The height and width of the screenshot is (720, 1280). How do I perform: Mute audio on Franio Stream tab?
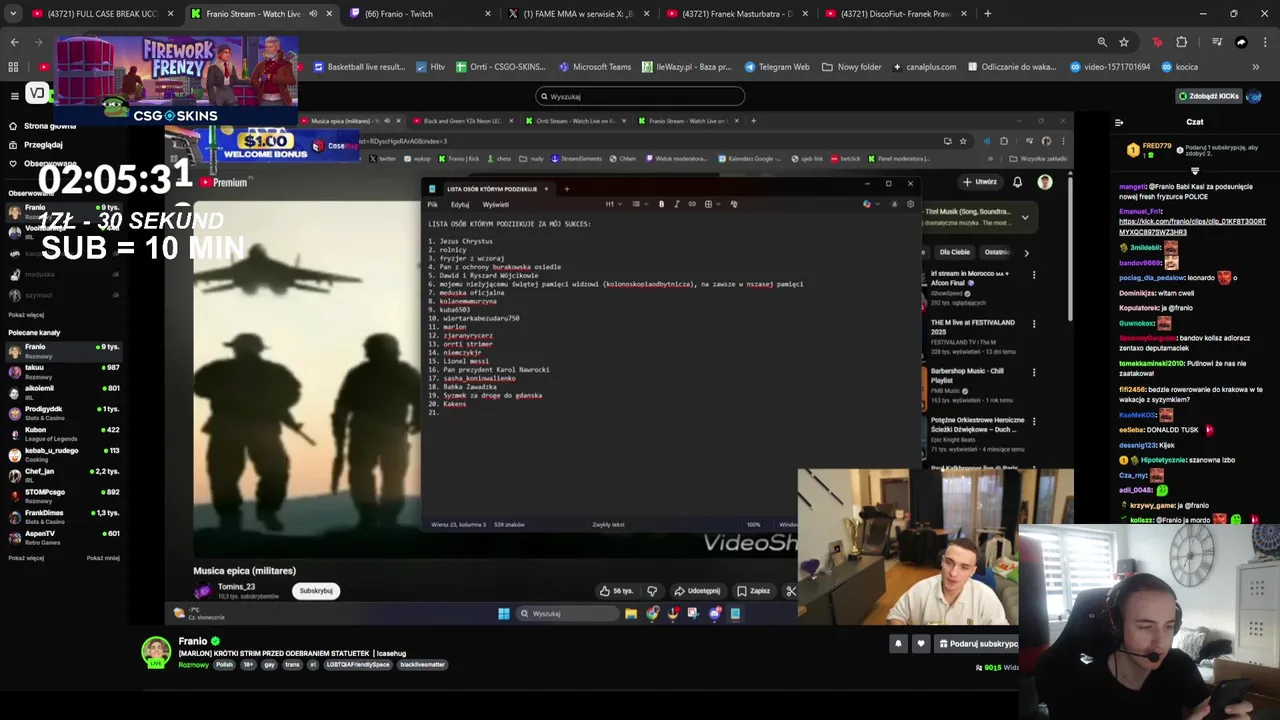(x=313, y=14)
